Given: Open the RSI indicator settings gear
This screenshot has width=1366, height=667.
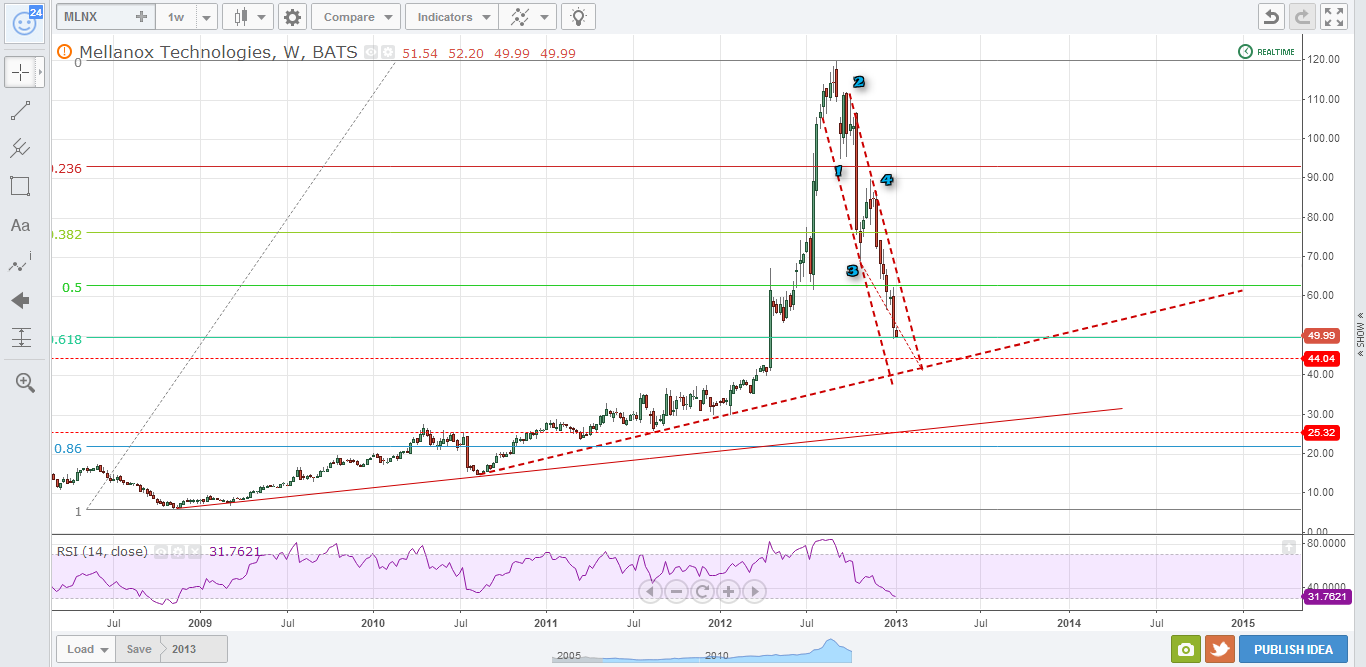Looking at the screenshot, I should tap(177, 551).
